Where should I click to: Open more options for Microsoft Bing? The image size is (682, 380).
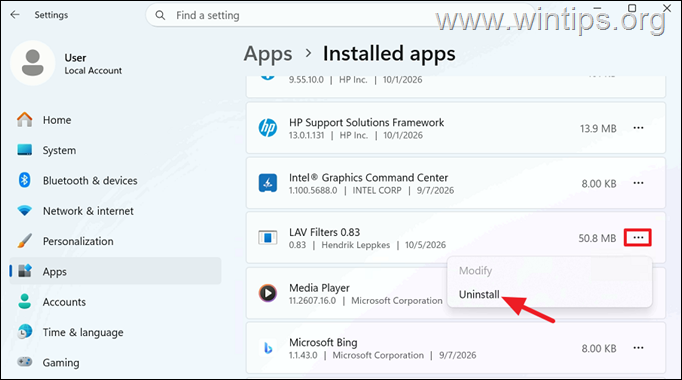click(x=638, y=348)
